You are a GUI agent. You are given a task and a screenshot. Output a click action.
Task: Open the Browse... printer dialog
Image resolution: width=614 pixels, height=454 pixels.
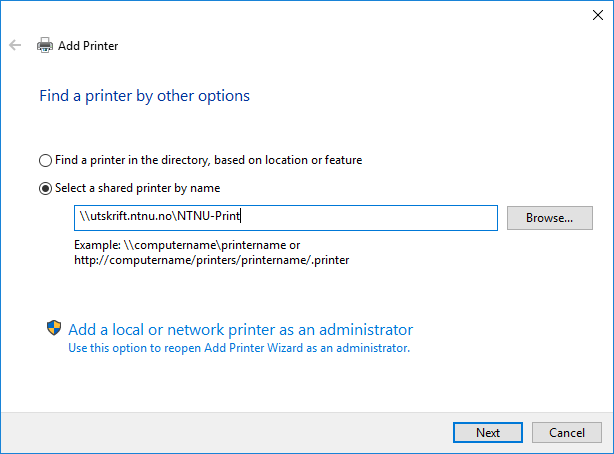[550, 218]
